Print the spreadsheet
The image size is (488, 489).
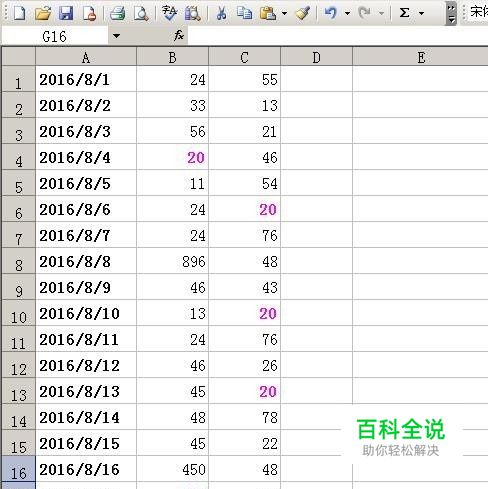[118, 13]
